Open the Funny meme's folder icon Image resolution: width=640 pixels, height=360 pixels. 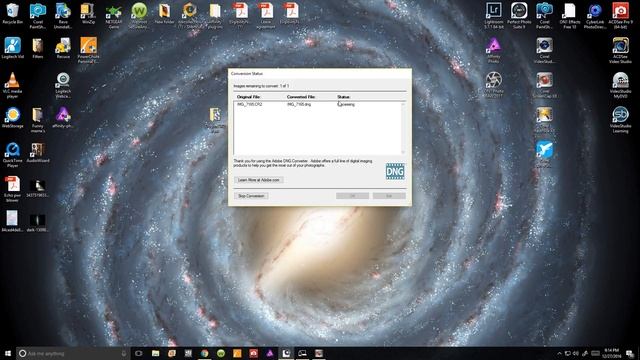point(38,120)
